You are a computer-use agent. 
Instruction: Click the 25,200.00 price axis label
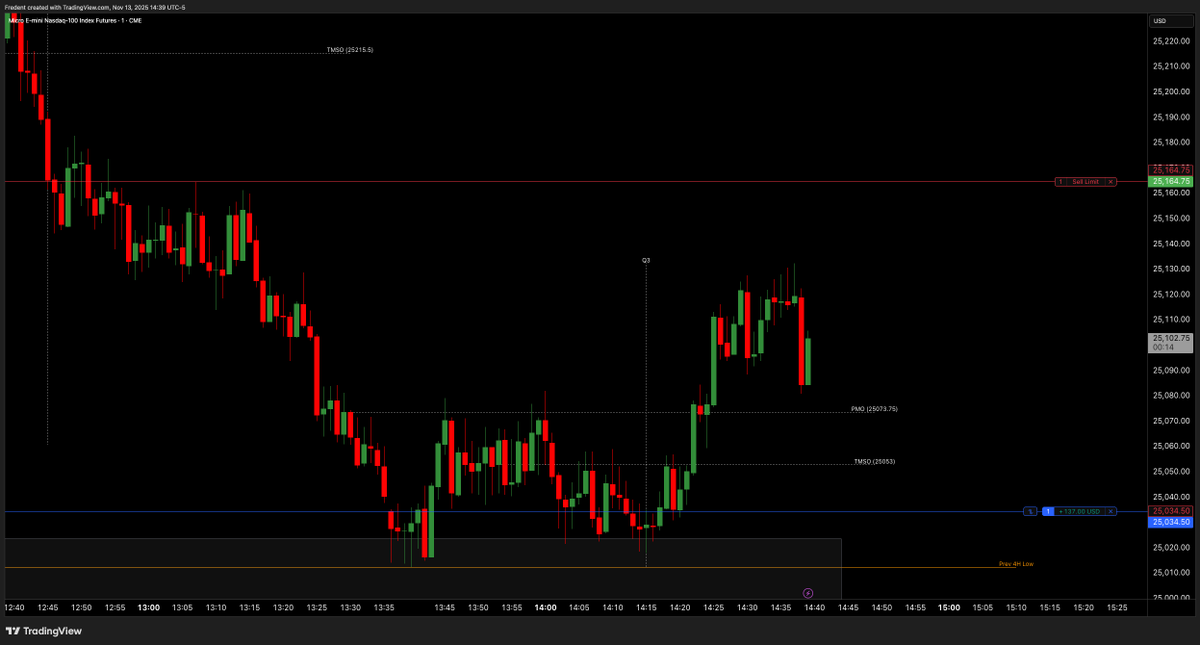1170,92
